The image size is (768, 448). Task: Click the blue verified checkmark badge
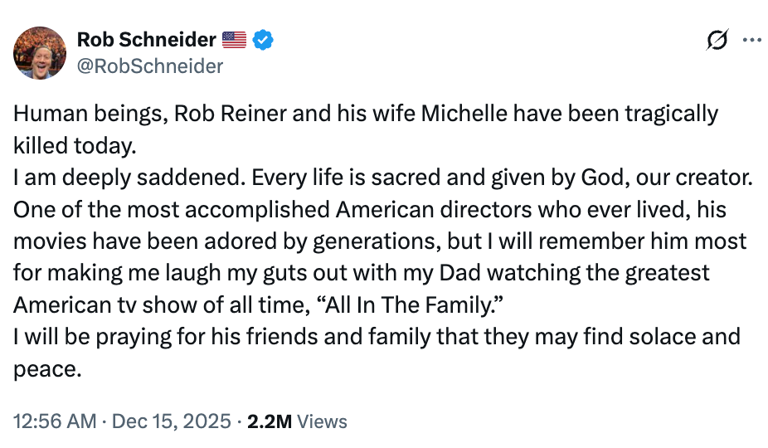pyautogui.click(x=264, y=40)
